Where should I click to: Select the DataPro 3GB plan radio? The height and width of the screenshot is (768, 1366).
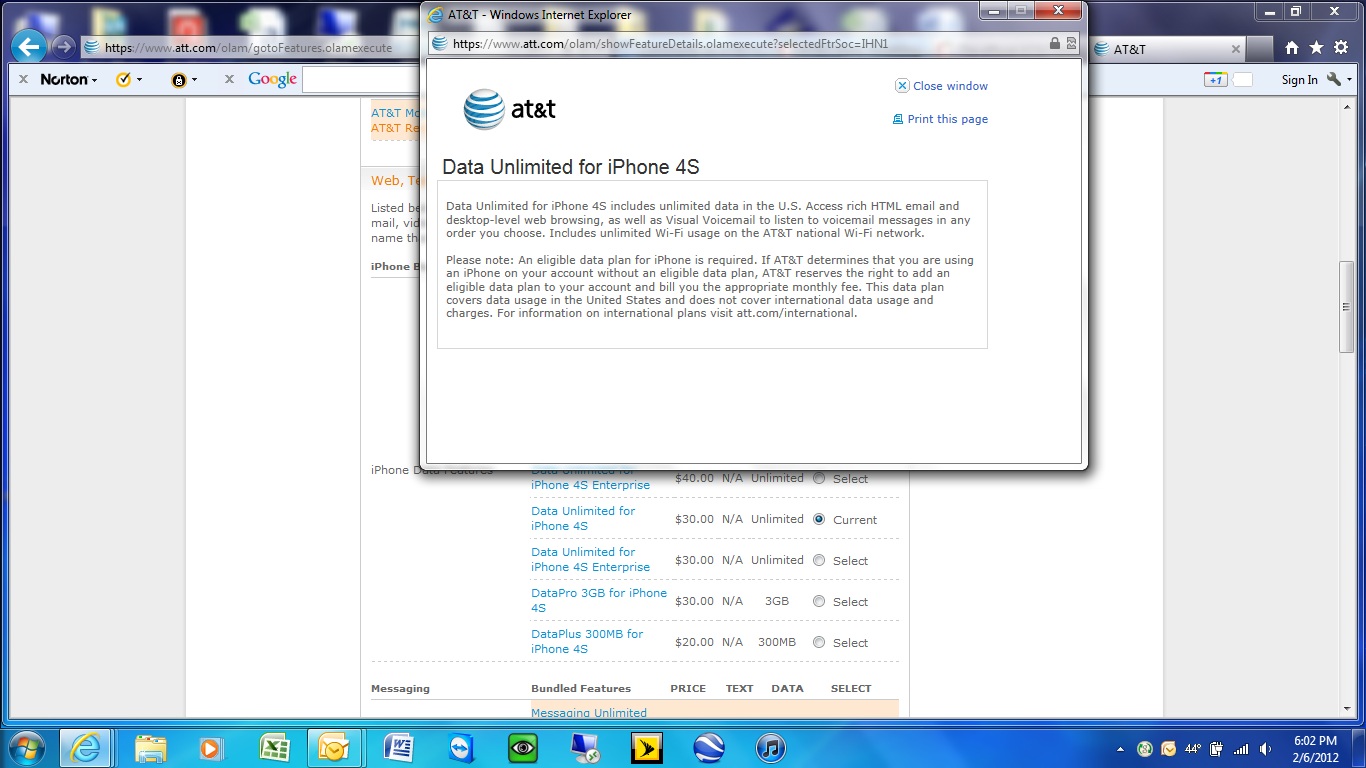[x=819, y=601]
